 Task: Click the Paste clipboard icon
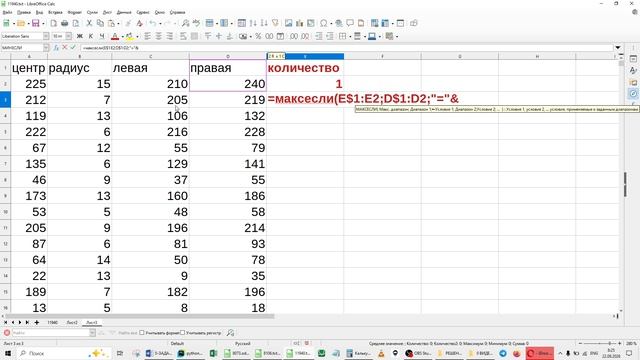click(x=111, y=23)
